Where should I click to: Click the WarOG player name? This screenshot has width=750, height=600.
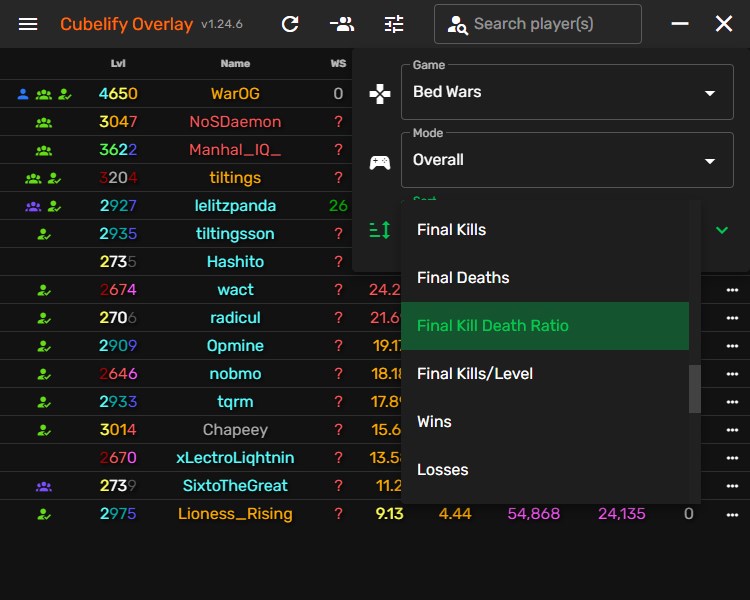tap(235, 94)
